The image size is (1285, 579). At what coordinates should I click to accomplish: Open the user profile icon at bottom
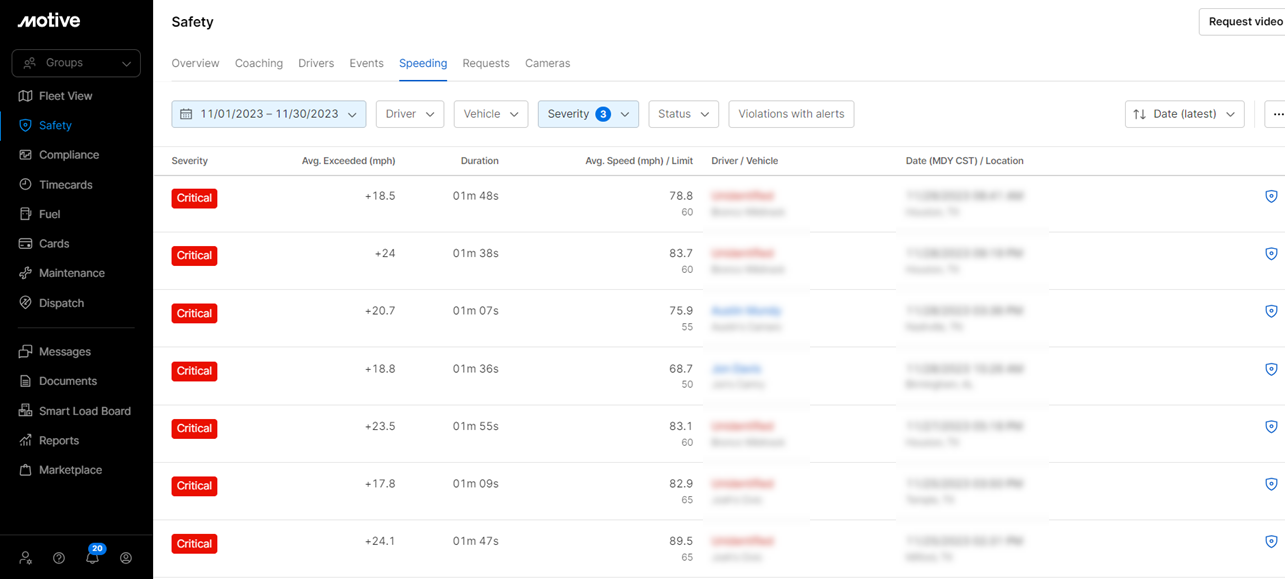(x=126, y=558)
